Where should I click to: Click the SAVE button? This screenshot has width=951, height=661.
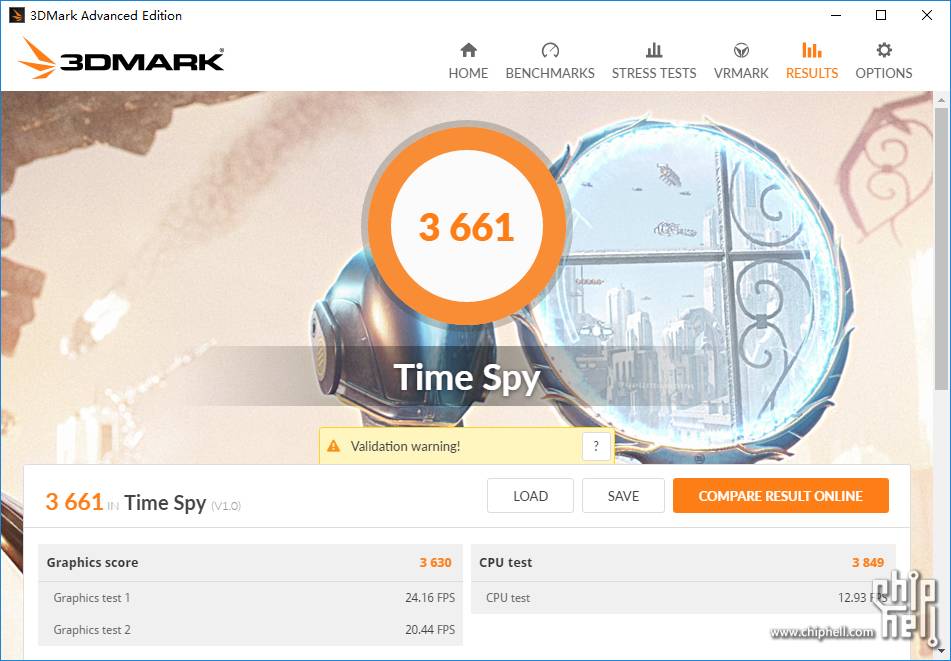tap(623, 495)
